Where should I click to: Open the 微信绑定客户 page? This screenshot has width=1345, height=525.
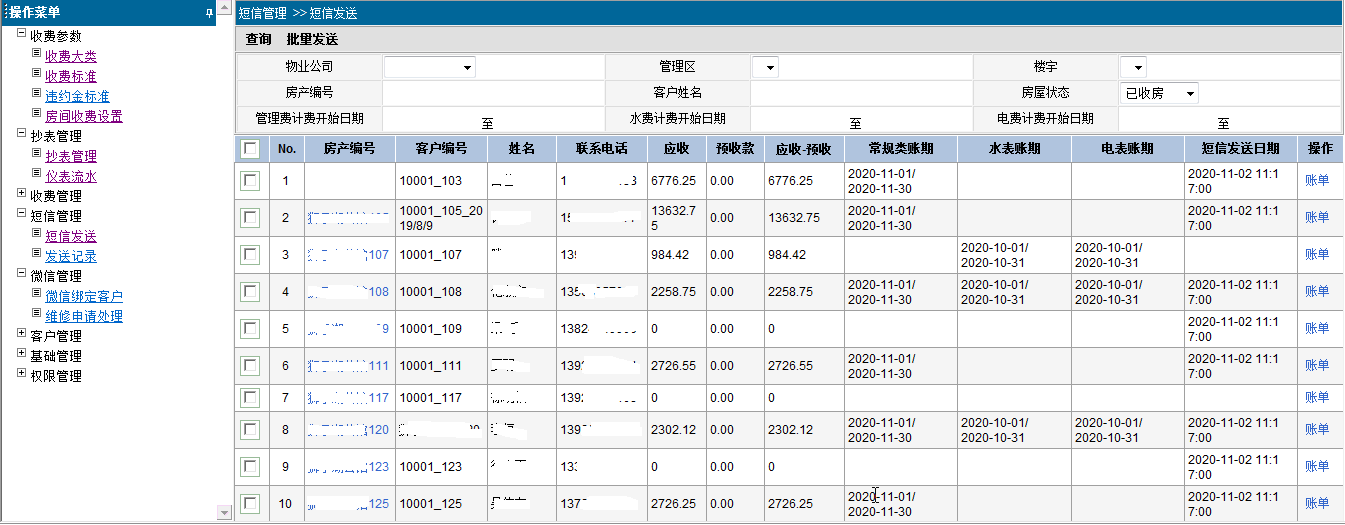pyautogui.click(x=83, y=296)
